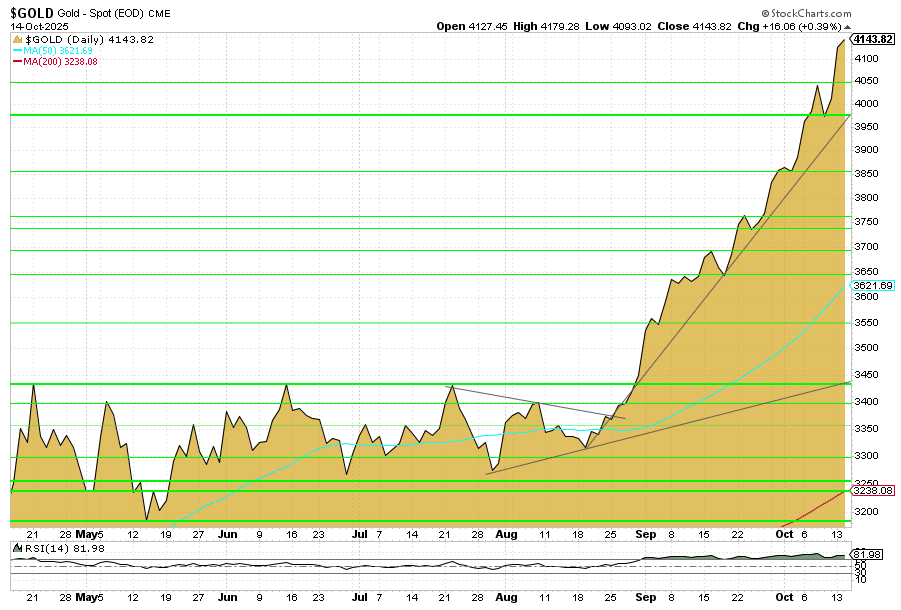Toggle the MA(200) overlay via its legend entry
The image size is (901, 610).
coord(62,62)
